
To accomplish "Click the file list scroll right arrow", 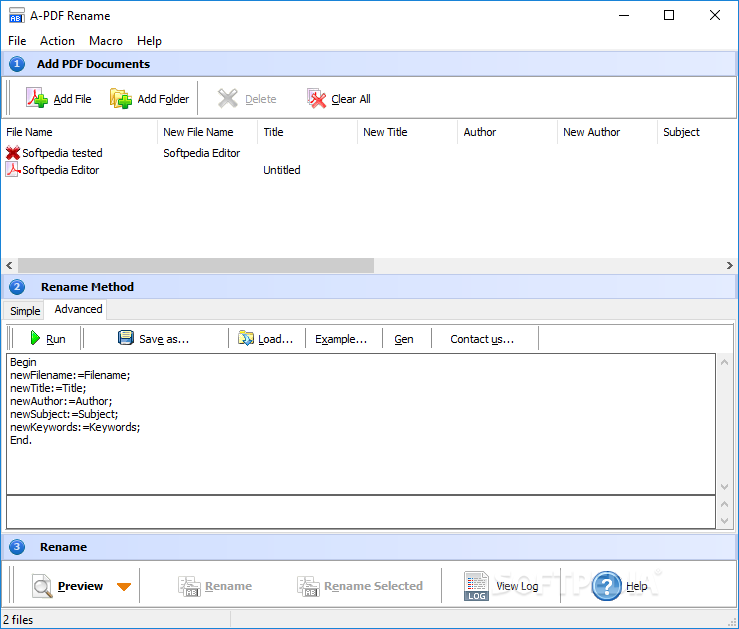I will [x=730, y=265].
